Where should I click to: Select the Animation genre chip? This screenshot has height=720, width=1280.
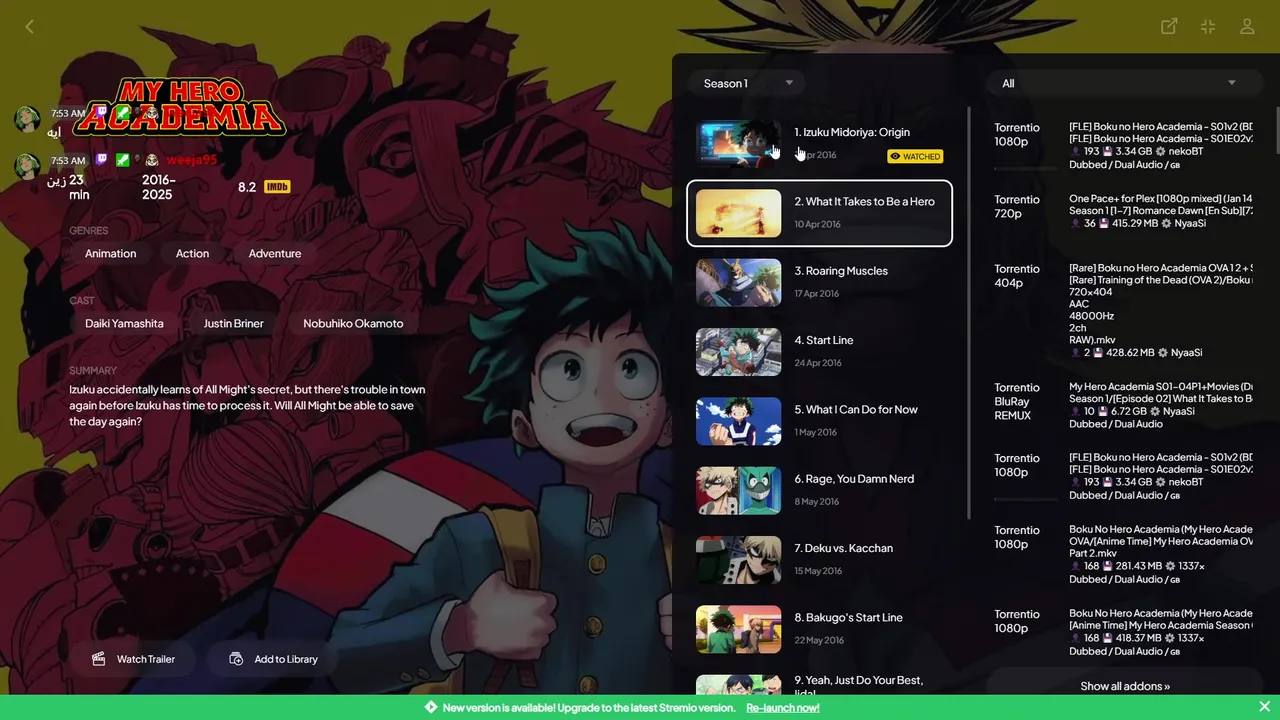pos(110,254)
